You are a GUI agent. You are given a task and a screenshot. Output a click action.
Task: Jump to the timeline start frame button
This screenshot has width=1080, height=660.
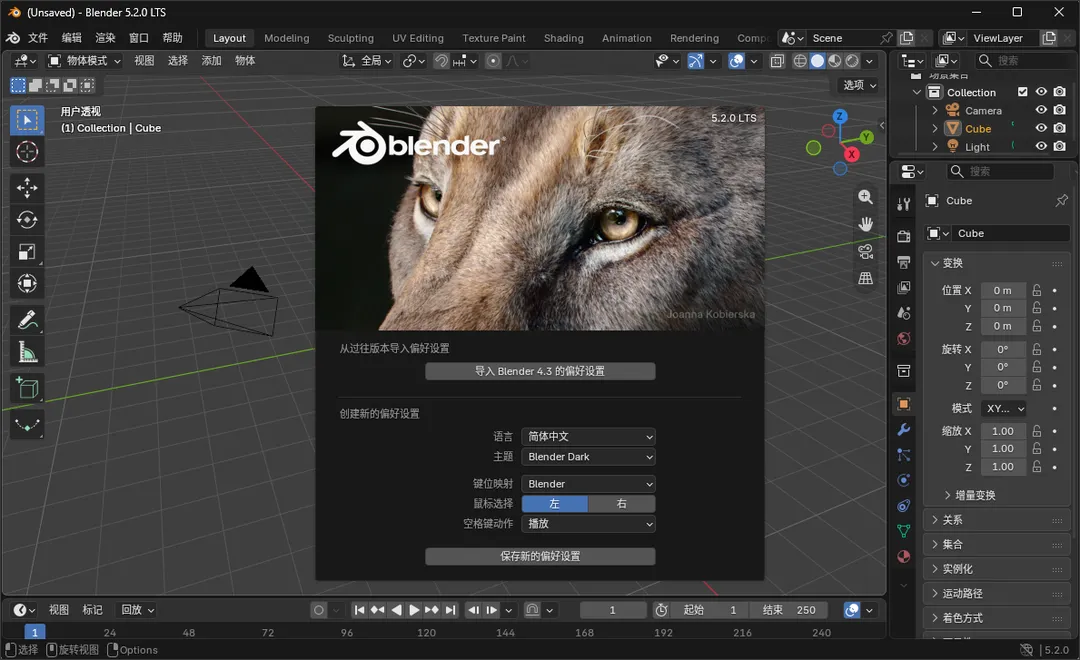click(x=359, y=610)
